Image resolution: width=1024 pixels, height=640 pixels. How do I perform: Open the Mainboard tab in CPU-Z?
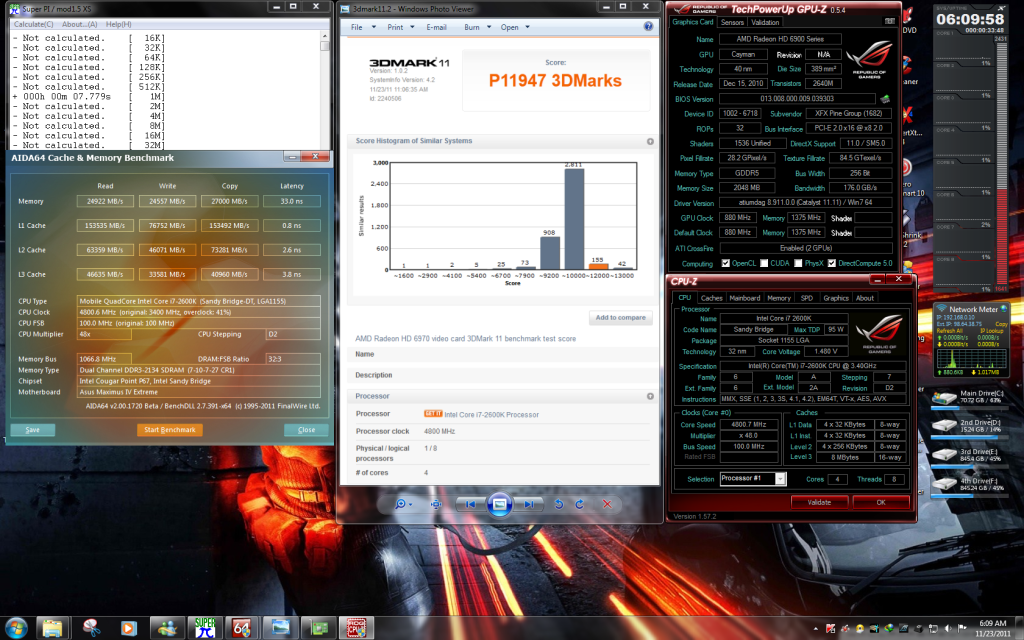pos(744,298)
